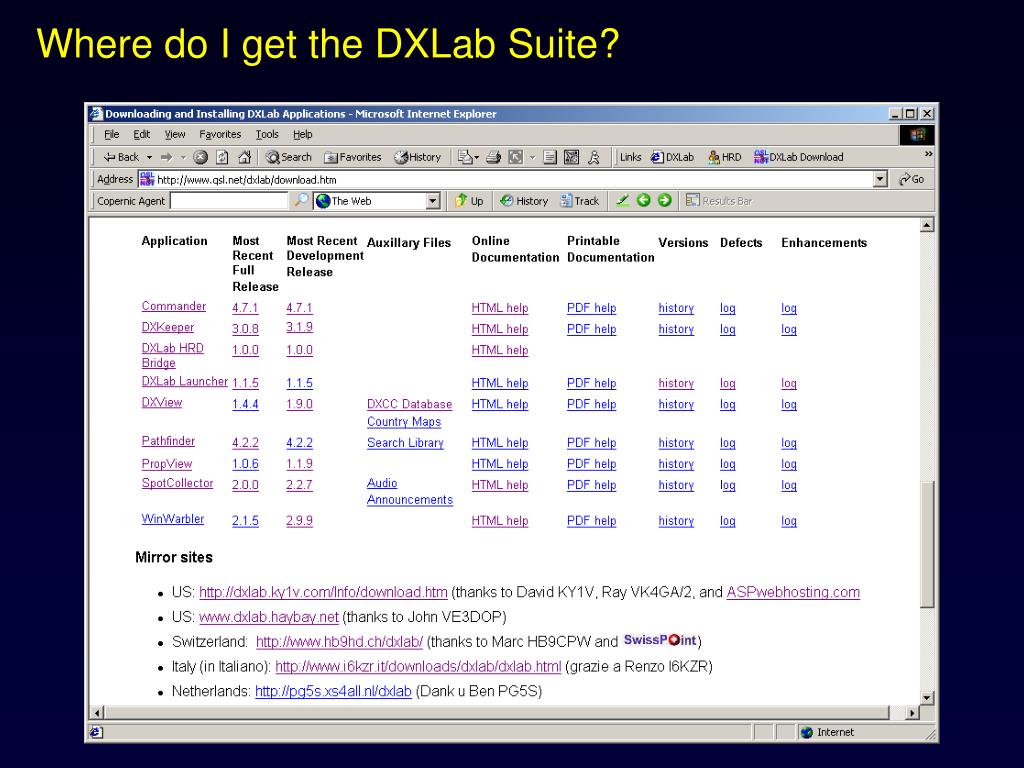Image resolution: width=1024 pixels, height=768 pixels.
Task: Click the scroll up arrow button
Action: point(927,225)
